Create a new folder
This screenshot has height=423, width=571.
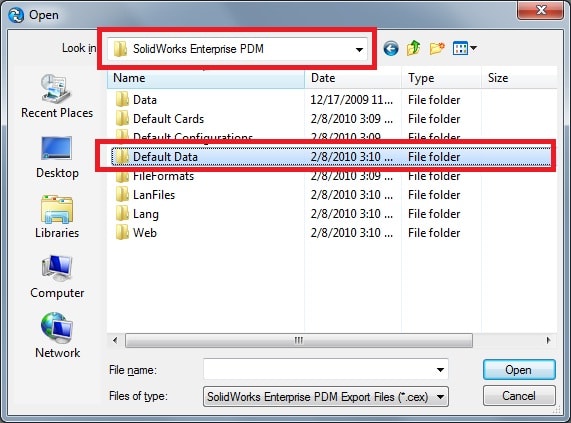pyautogui.click(x=437, y=48)
